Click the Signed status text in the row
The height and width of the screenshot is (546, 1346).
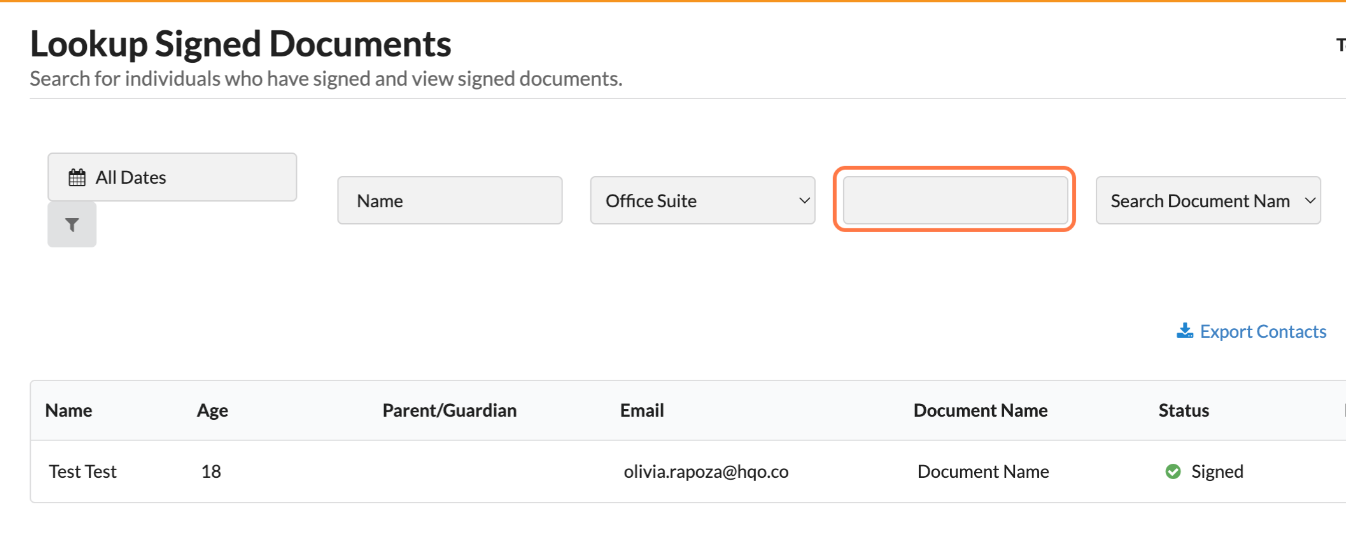1217,472
